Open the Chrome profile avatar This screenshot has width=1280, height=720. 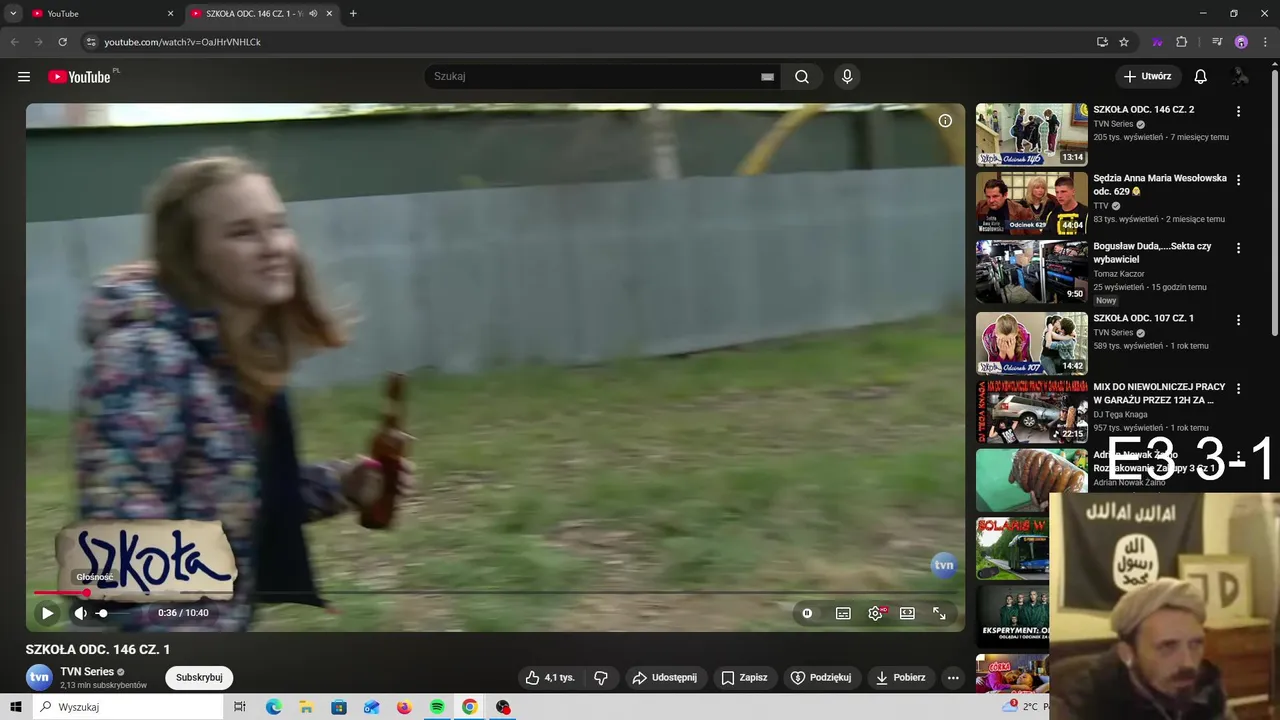point(1241,42)
